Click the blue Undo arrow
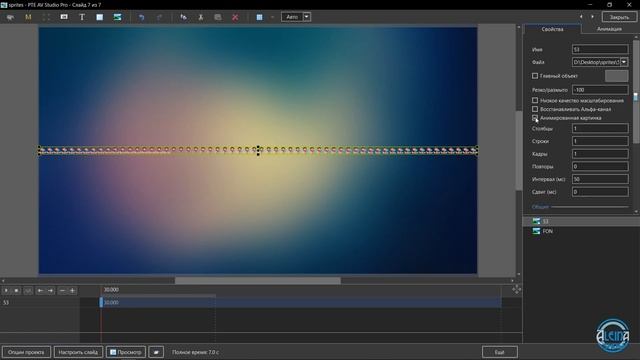The width and height of the screenshot is (640, 360). coord(142,17)
